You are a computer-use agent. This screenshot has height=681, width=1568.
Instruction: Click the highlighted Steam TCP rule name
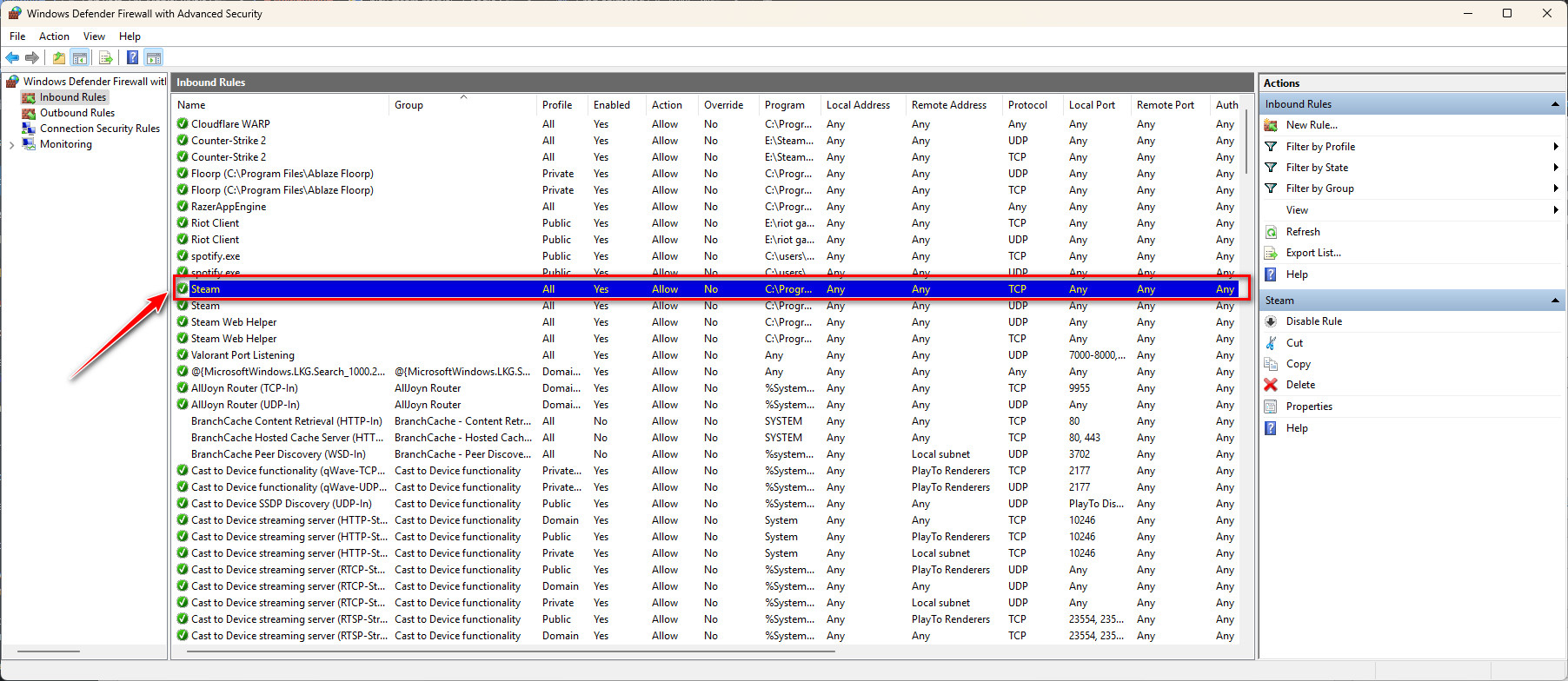(205, 289)
